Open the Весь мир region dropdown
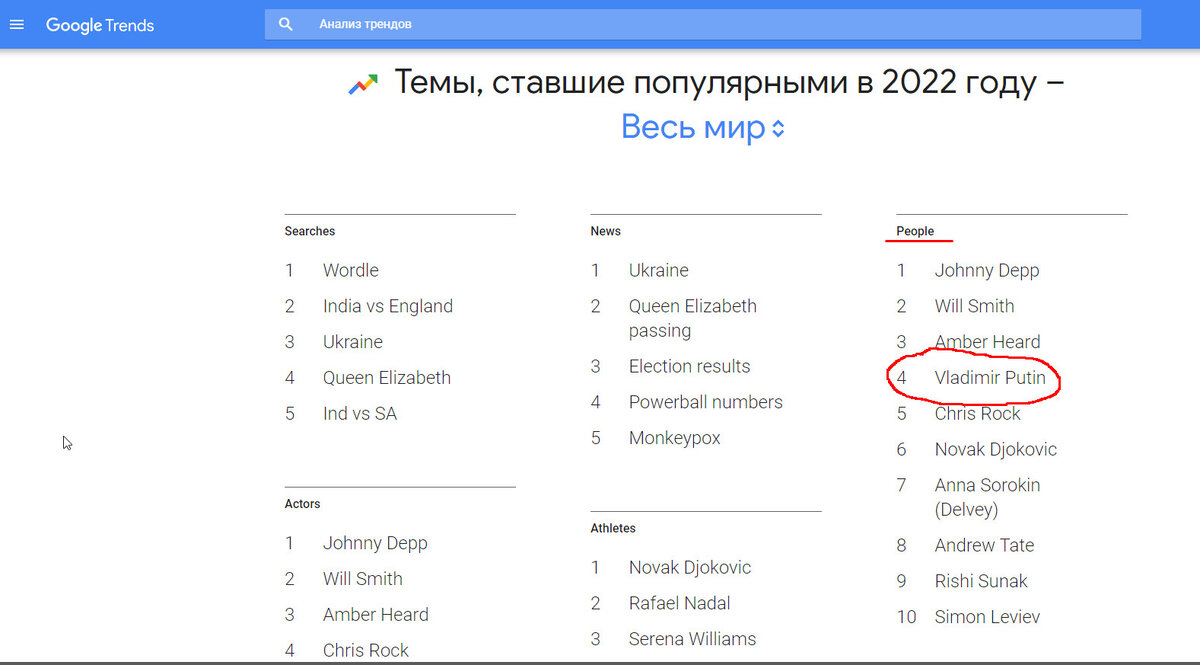Image resolution: width=1200 pixels, height=665 pixels. click(x=703, y=128)
